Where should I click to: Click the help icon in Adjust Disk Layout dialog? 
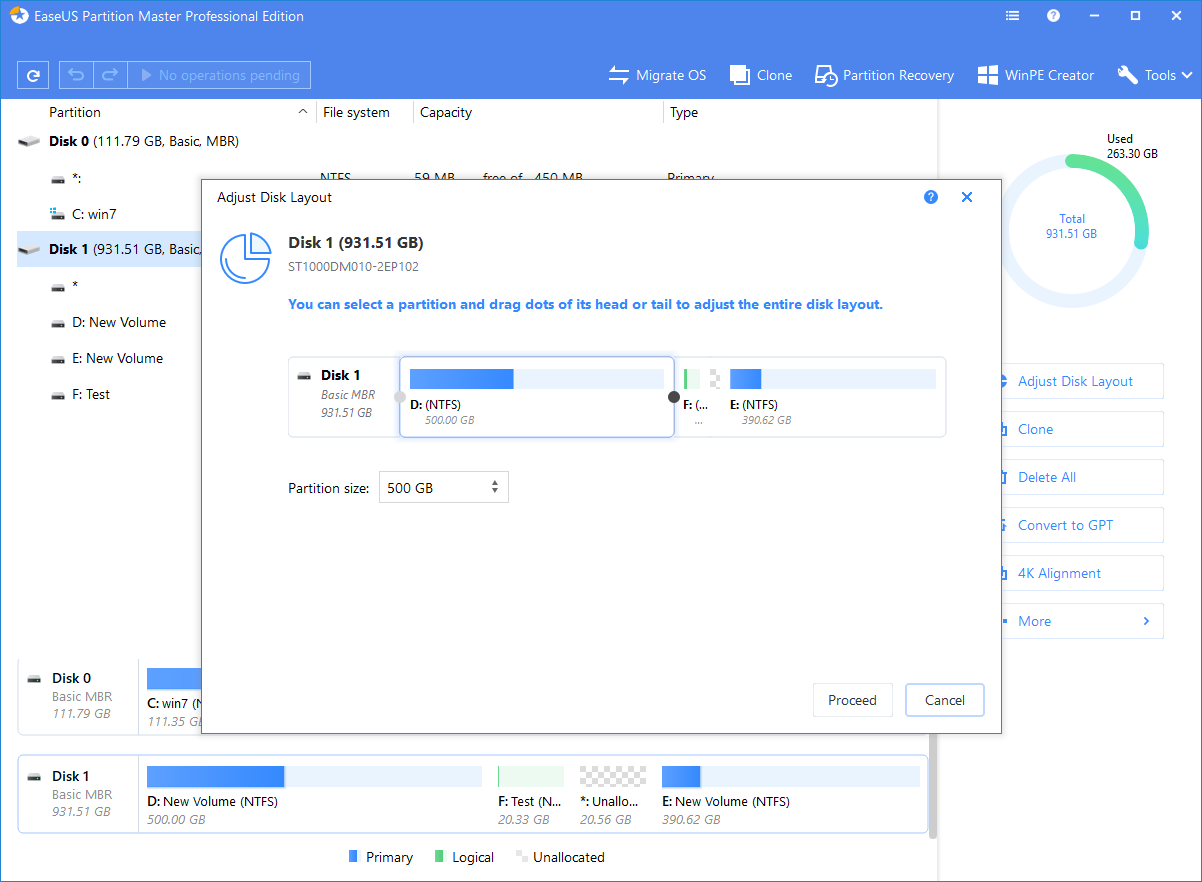[931, 197]
